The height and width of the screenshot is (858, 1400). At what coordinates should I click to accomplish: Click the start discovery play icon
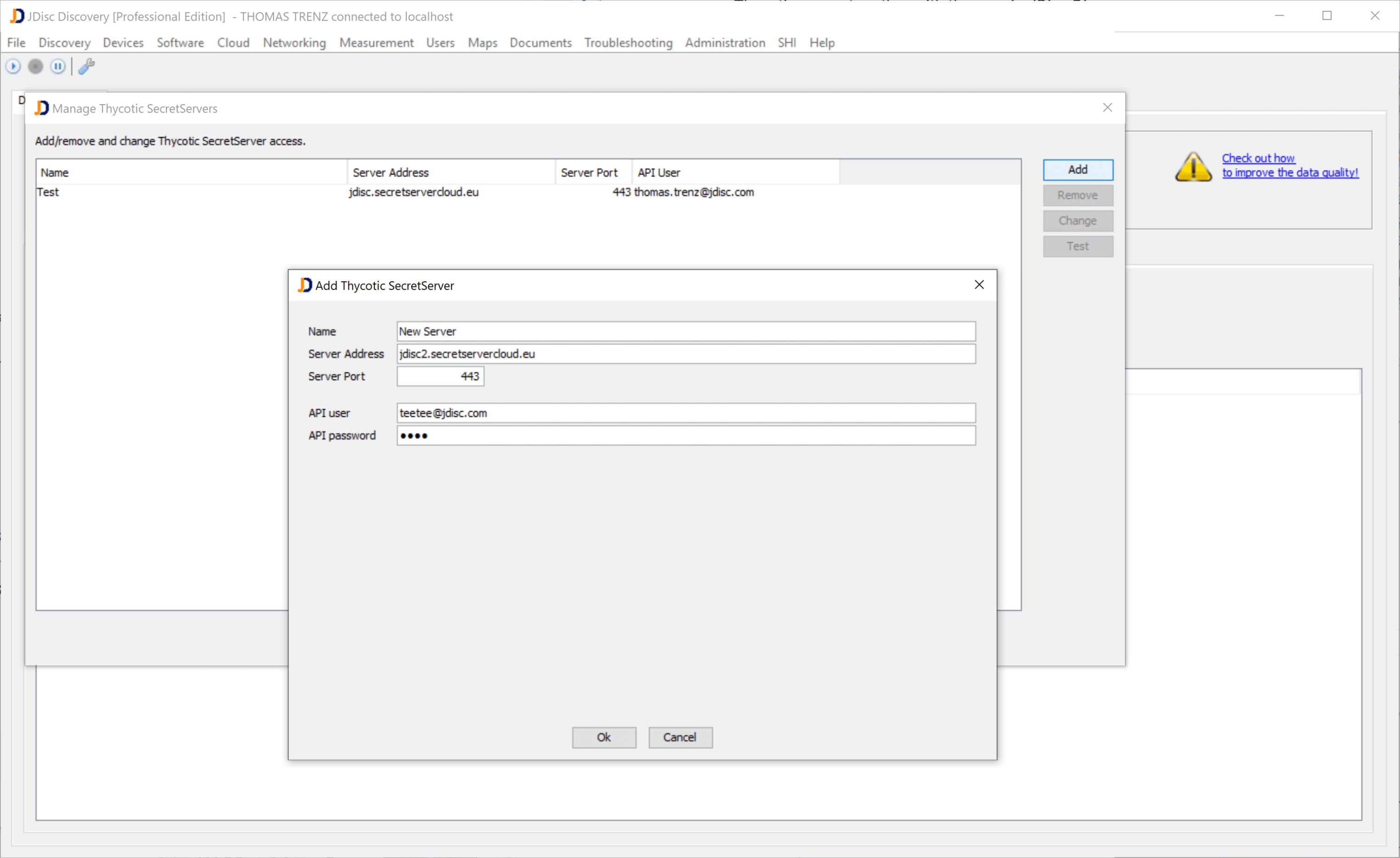(x=13, y=67)
